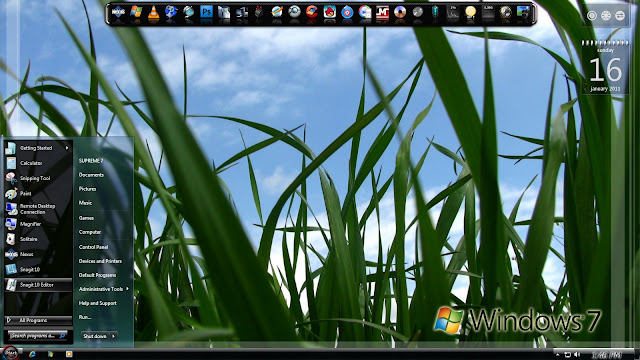Click middle snowflake button above calendar gadget

tap(606, 16)
